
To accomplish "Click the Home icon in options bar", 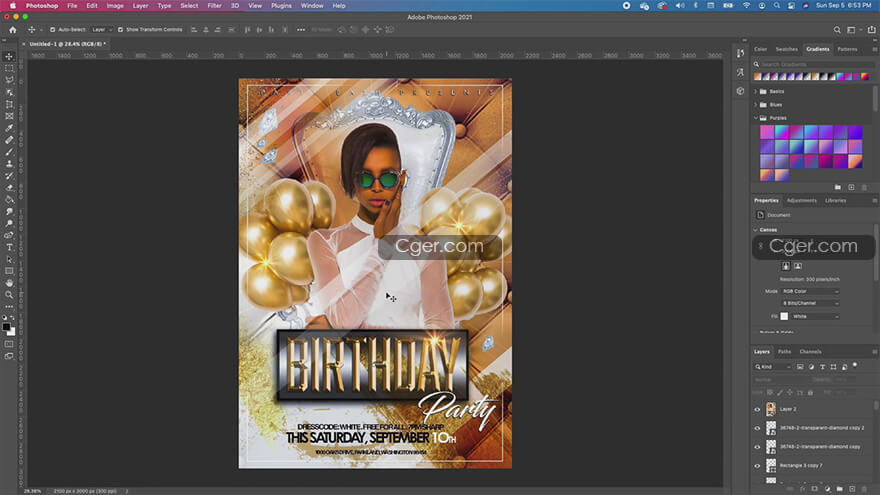I will pos(12,29).
